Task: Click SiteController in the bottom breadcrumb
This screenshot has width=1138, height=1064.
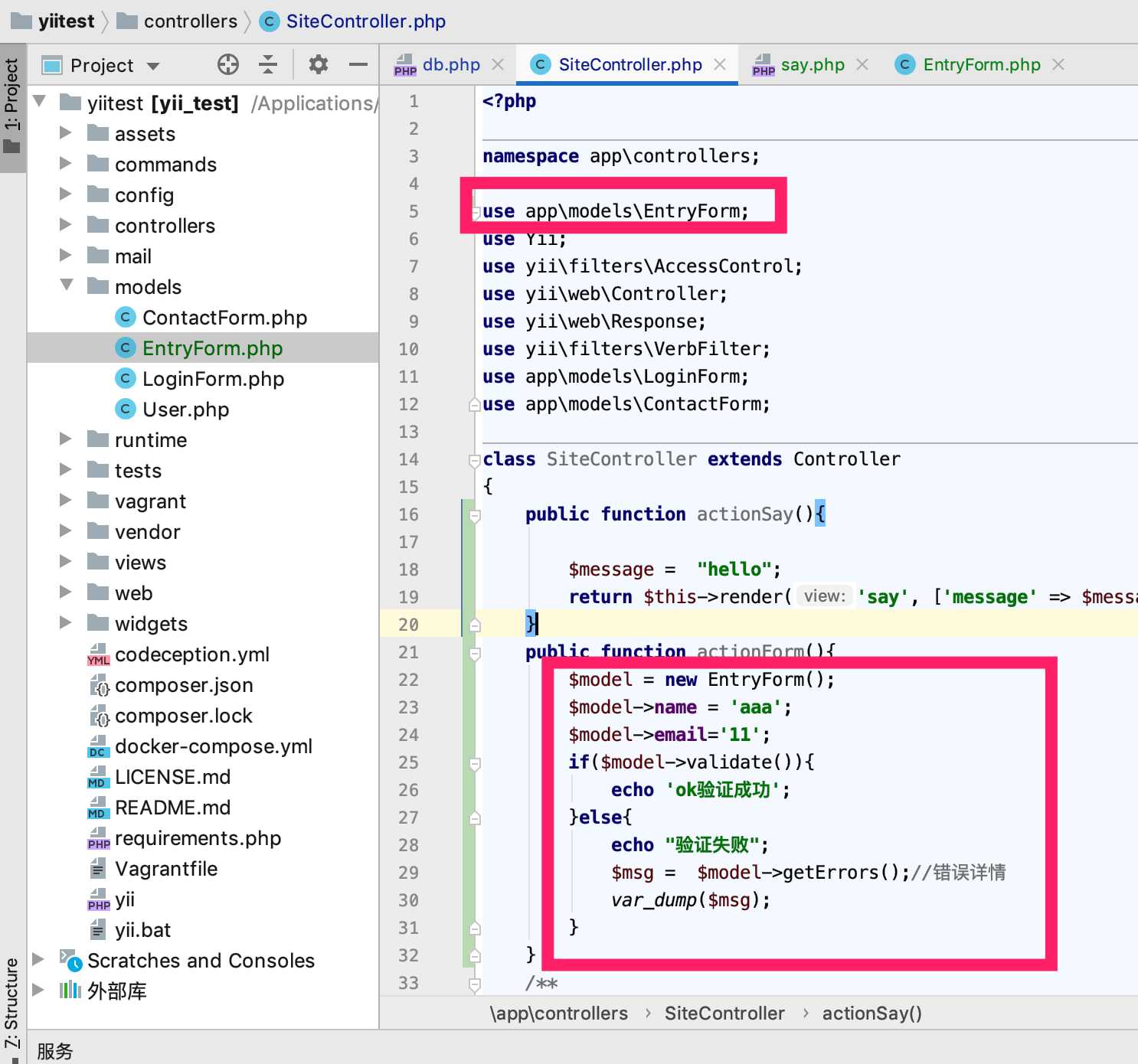Action: (x=724, y=1013)
